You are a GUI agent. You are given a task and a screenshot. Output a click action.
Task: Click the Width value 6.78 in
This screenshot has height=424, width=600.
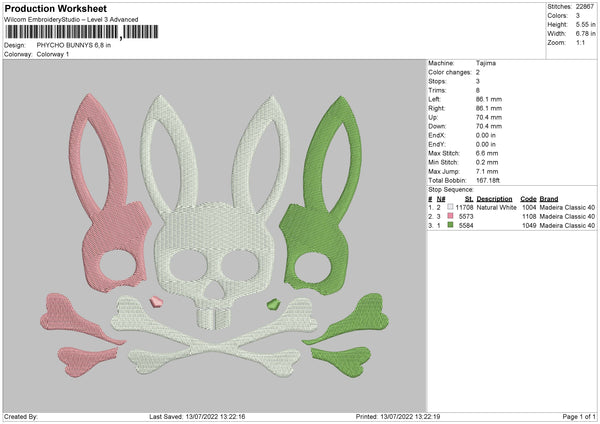click(x=585, y=34)
